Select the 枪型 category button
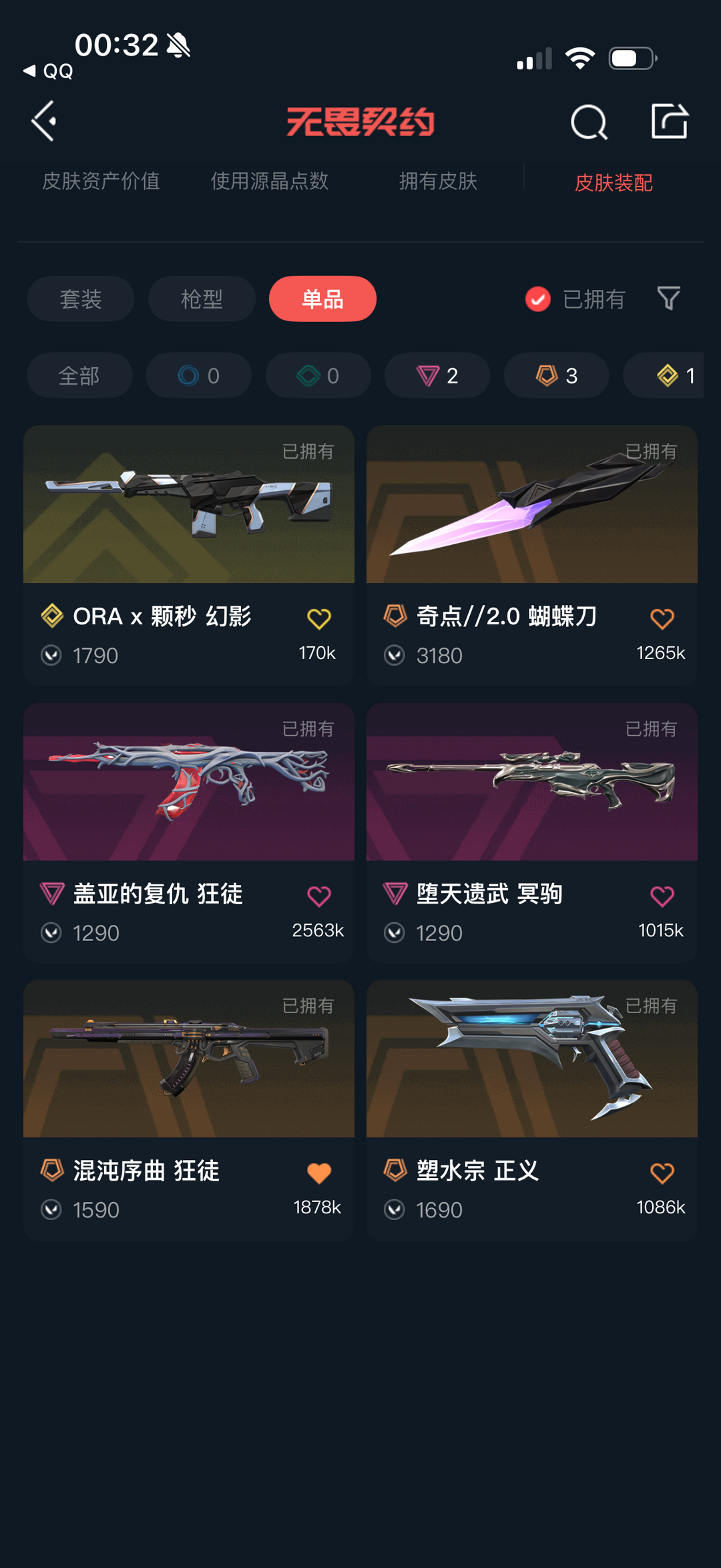The height and width of the screenshot is (1568, 721). tap(202, 299)
